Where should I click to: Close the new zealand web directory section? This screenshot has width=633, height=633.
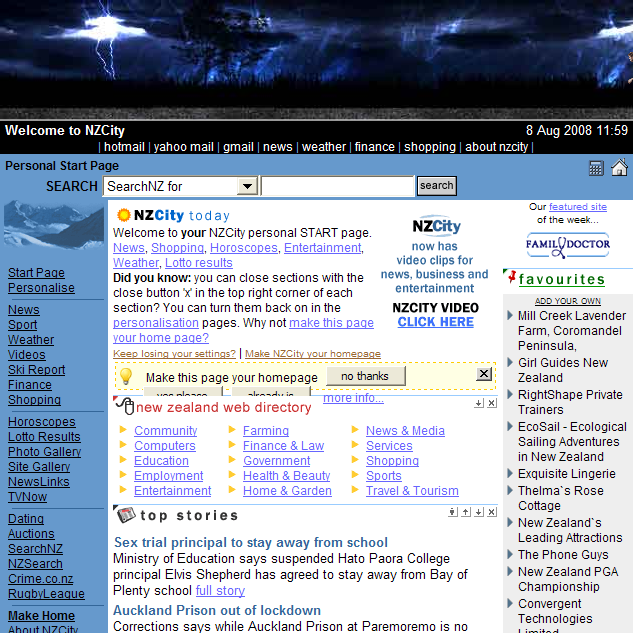pos(492,403)
